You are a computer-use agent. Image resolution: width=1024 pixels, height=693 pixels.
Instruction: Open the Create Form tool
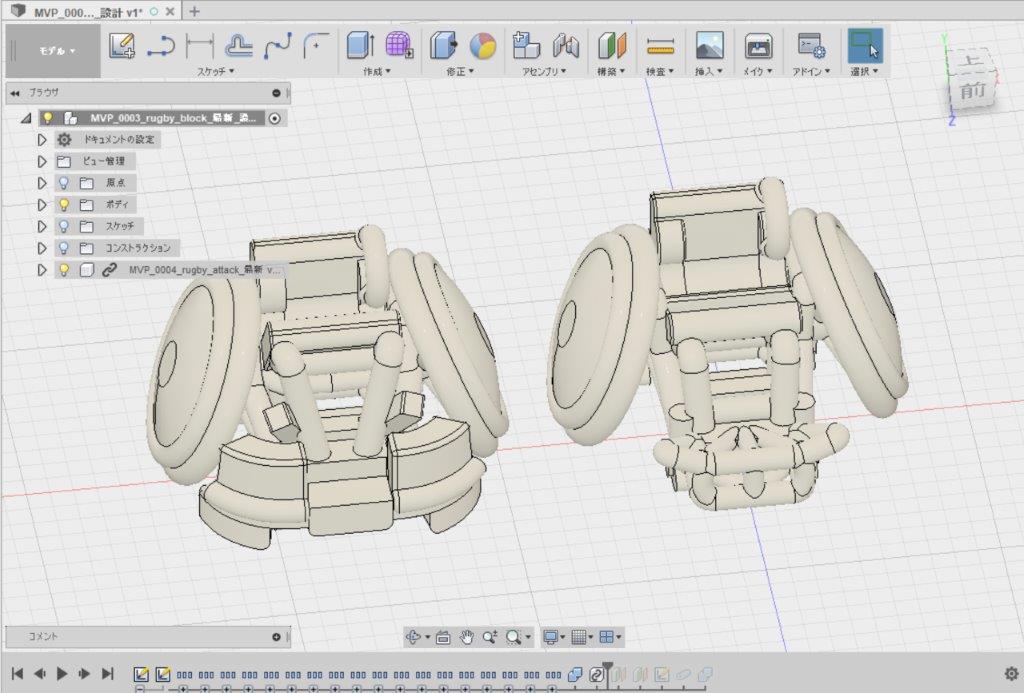coord(399,46)
